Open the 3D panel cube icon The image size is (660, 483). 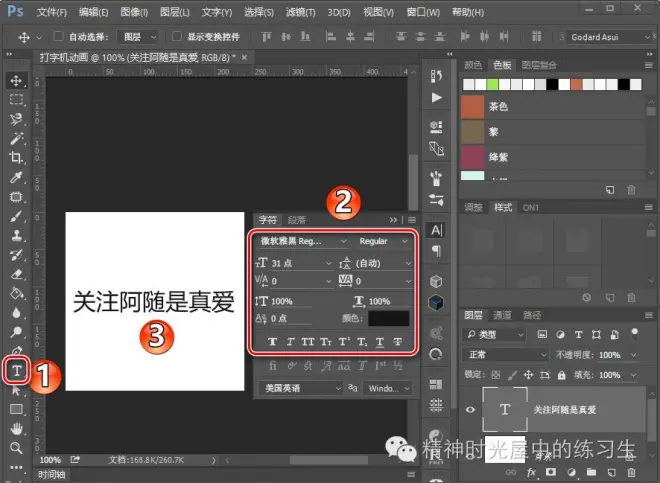436,281
